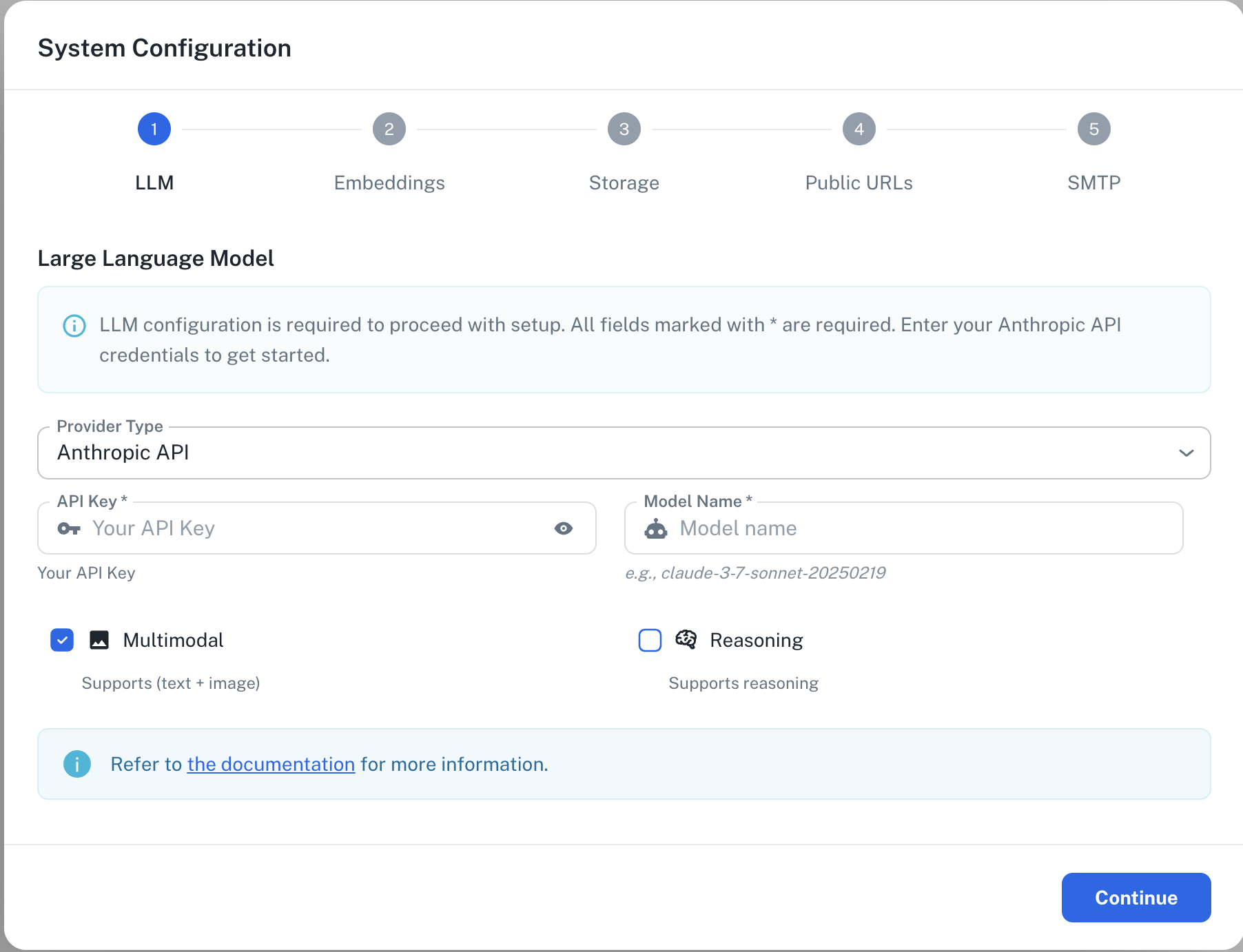Click the Continue button
This screenshot has height=952, width=1243.
coord(1136,898)
